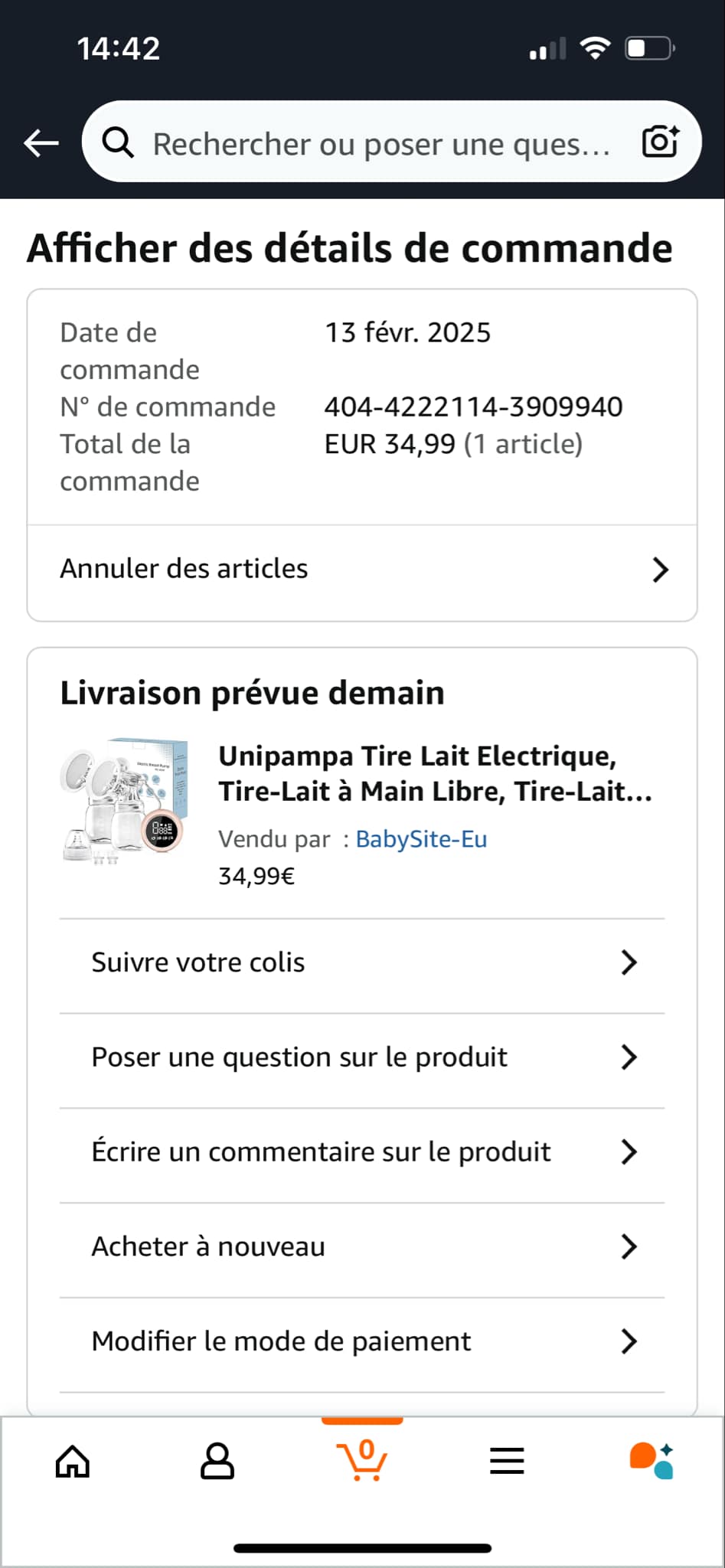The image size is (725, 1568).
Task: Select Écrire un commentaire sur le produit
Action: click(x=321, y=1152)
